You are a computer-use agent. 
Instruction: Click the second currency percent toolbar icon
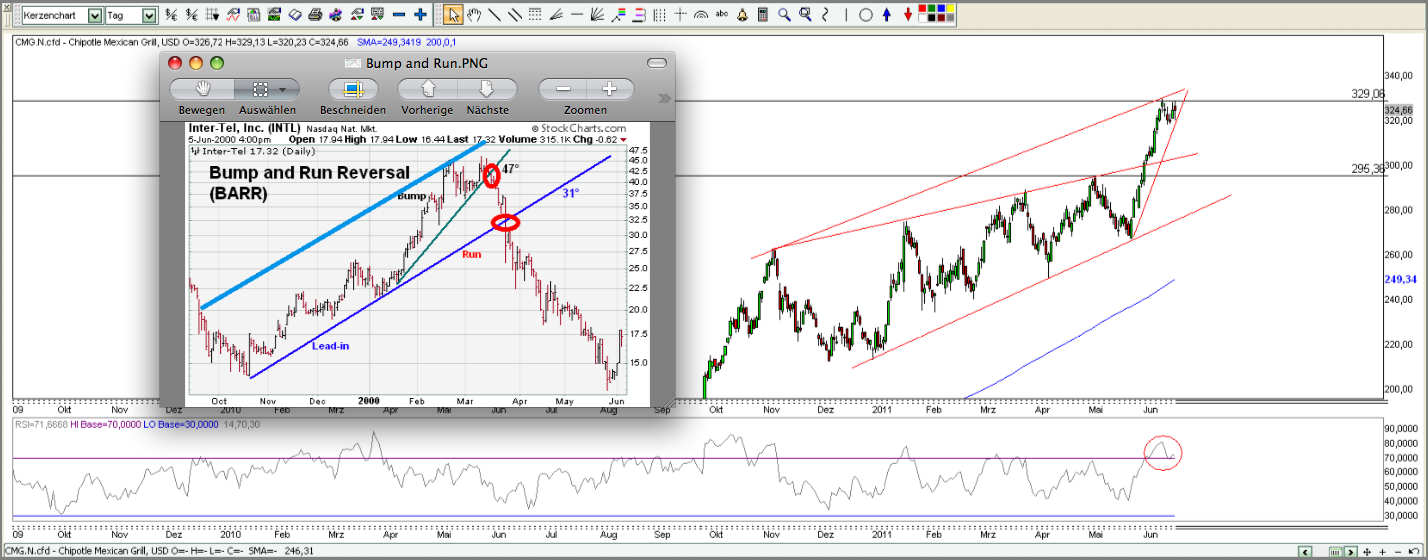(x=191, y=15)
